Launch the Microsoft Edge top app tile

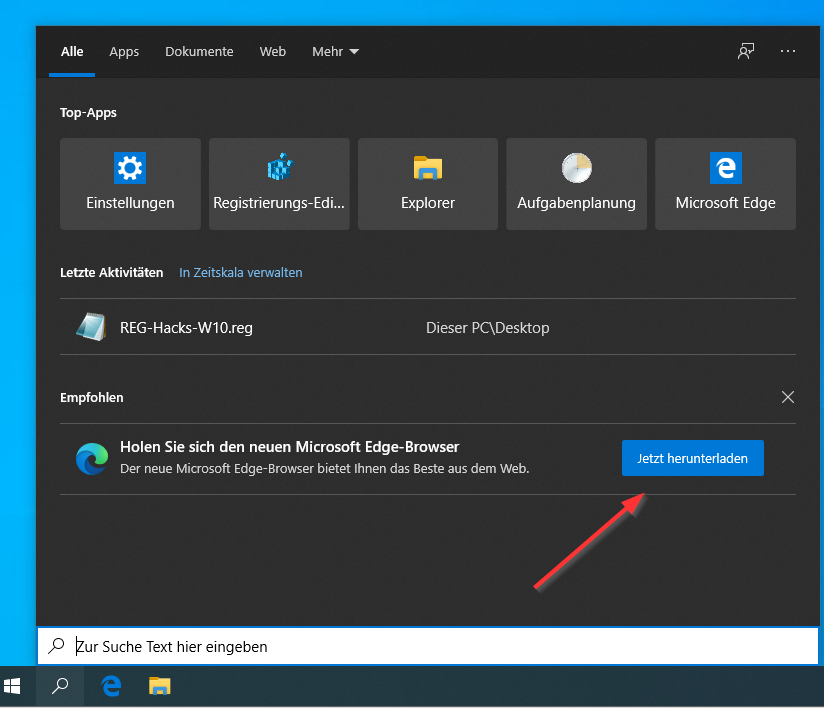point(725,183)
